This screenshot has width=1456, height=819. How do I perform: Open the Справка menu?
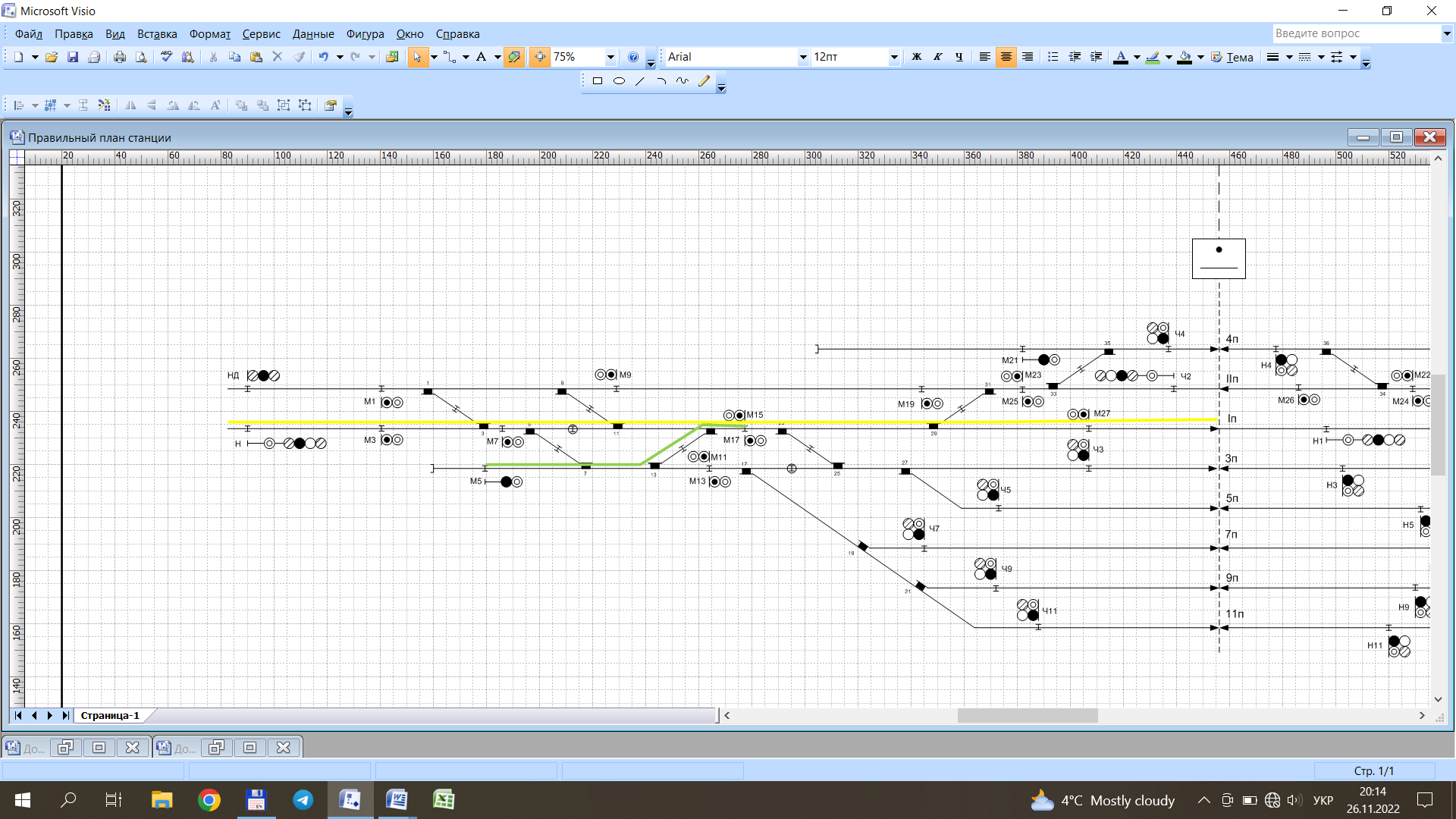(457, 34)
